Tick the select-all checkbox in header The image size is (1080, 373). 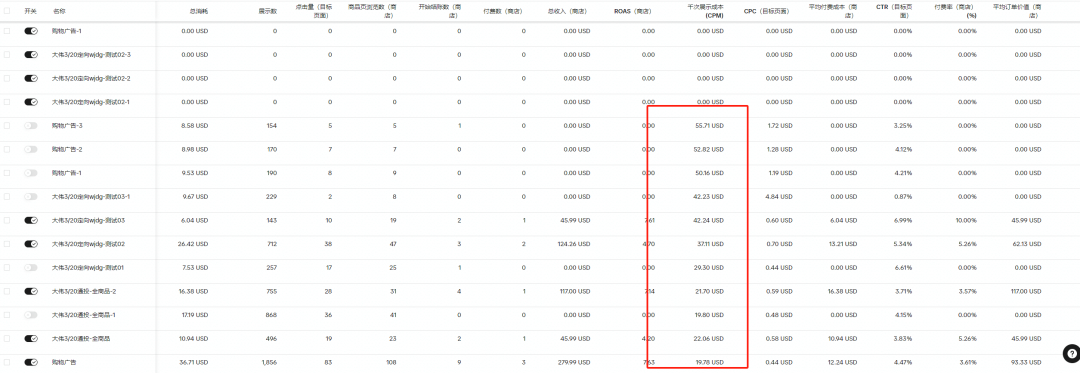tap(7, 12)
